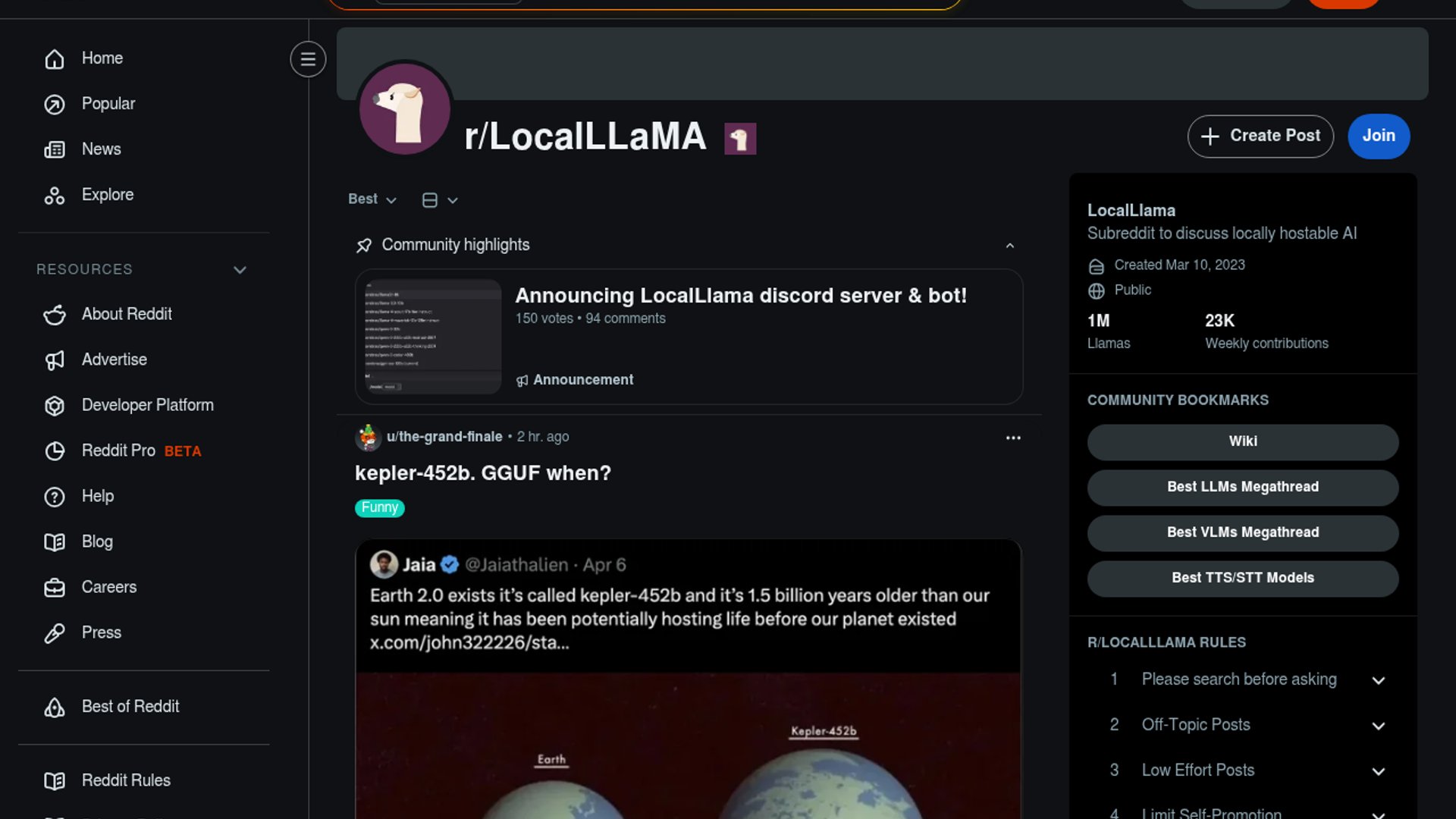The height and width of the screenshot is (819, 1456).
Task: Open the Best sort dropdown
Action: (372, 199)
